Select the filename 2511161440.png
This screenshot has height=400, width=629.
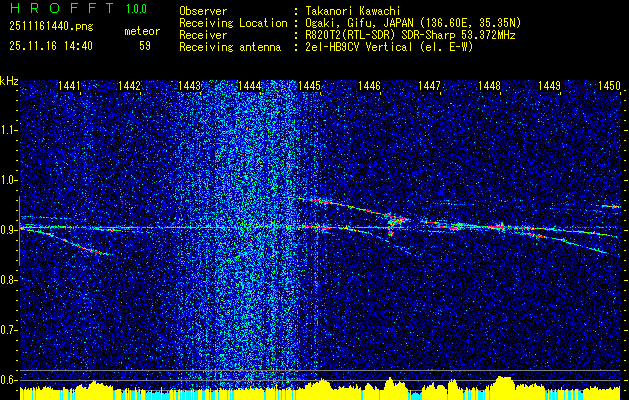51,27
